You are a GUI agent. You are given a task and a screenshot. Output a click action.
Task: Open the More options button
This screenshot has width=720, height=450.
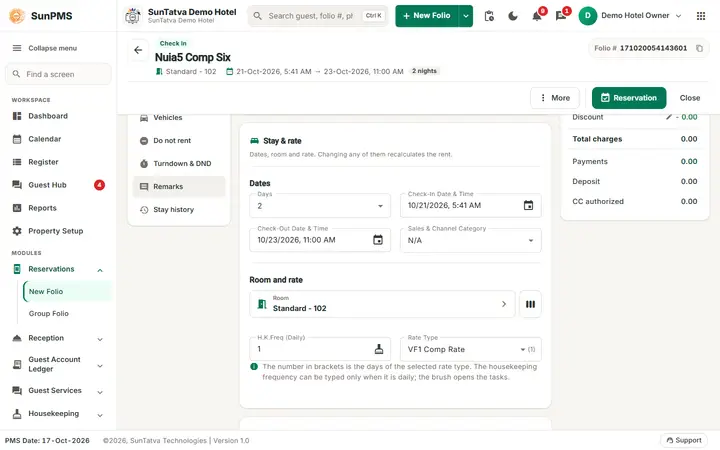(555, 98)
